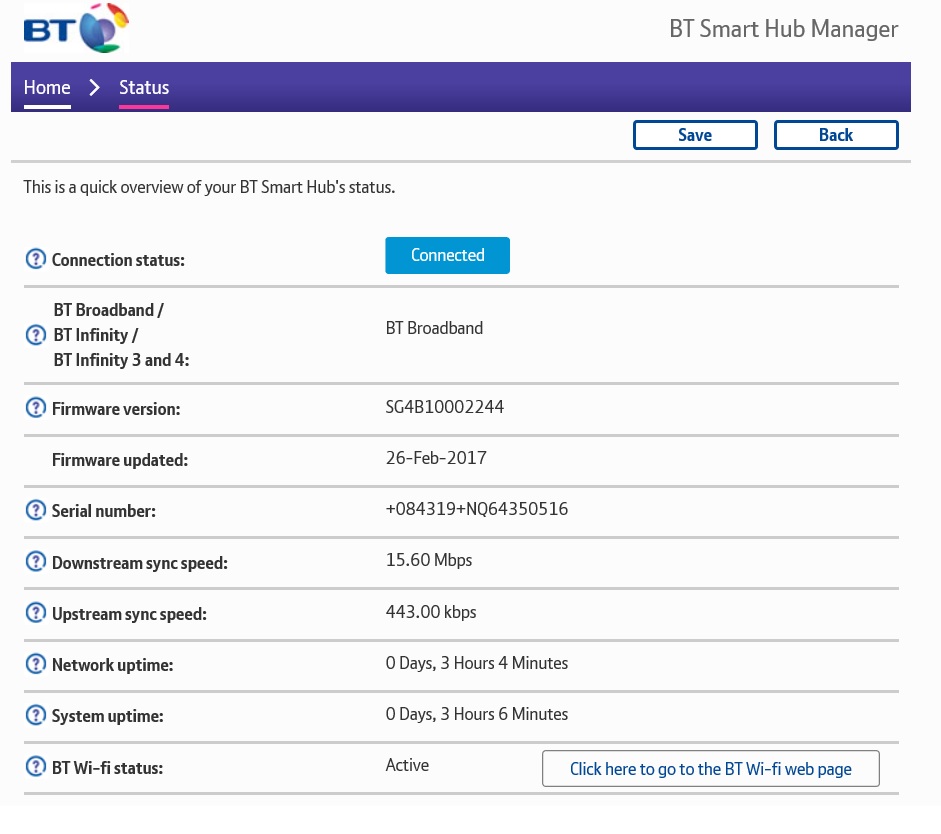Open Network uptime help icon

[35, 664]
